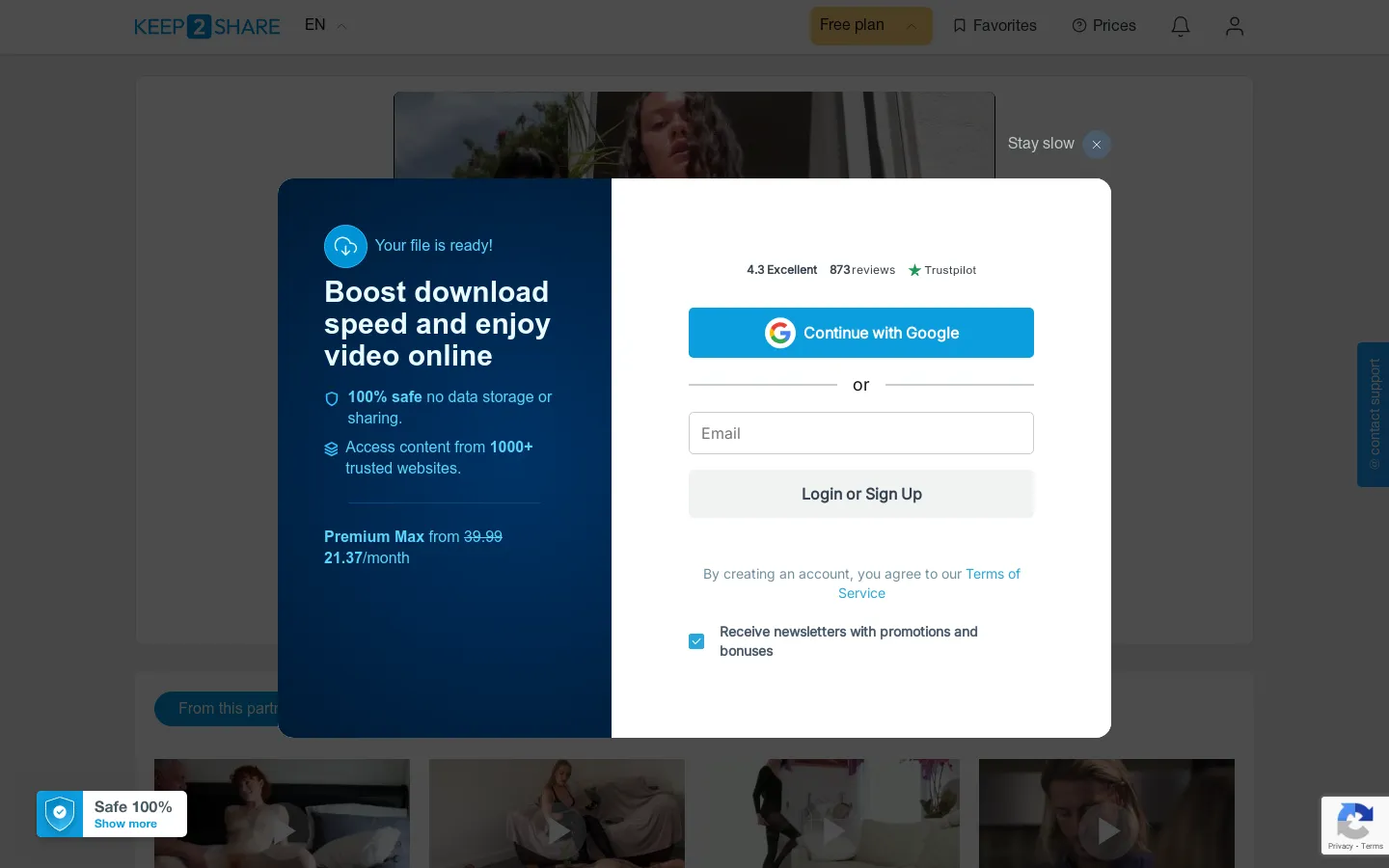Viewport: 1389px width, 868px height.
Task: Expand the Free plan dropdown
Action: coord(871,26)
